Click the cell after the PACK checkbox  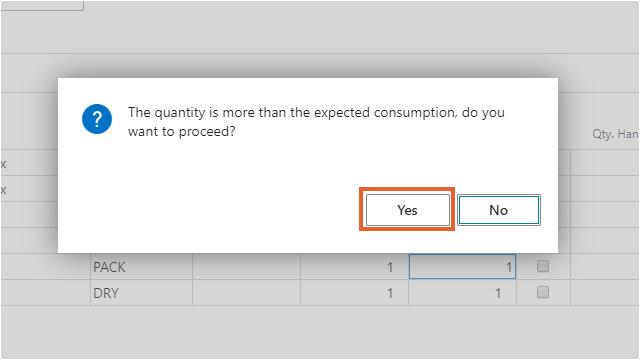click(604, 267)
